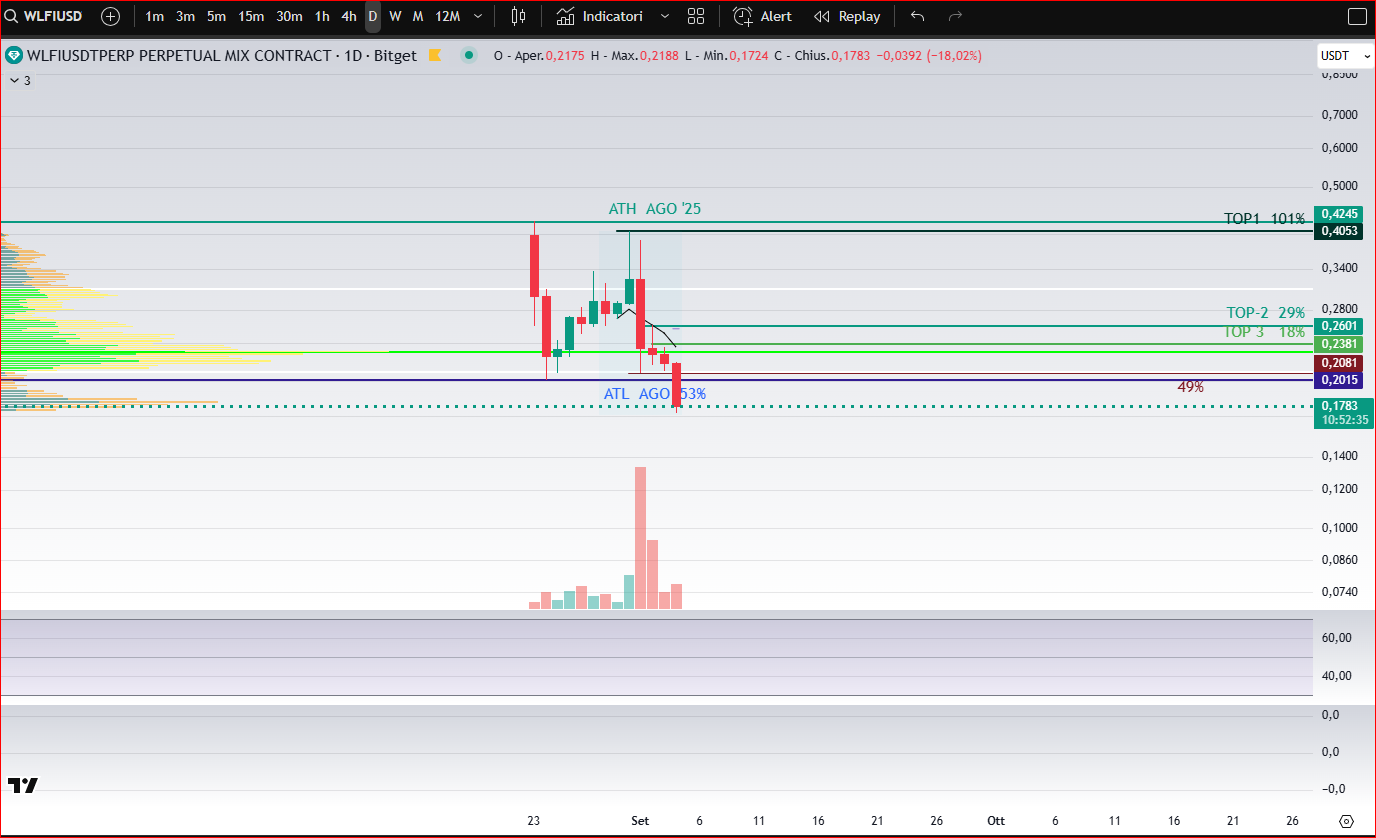Toggle the green market status dot
The height and width of the screenshot is (838, 1376).
(468, 56)
